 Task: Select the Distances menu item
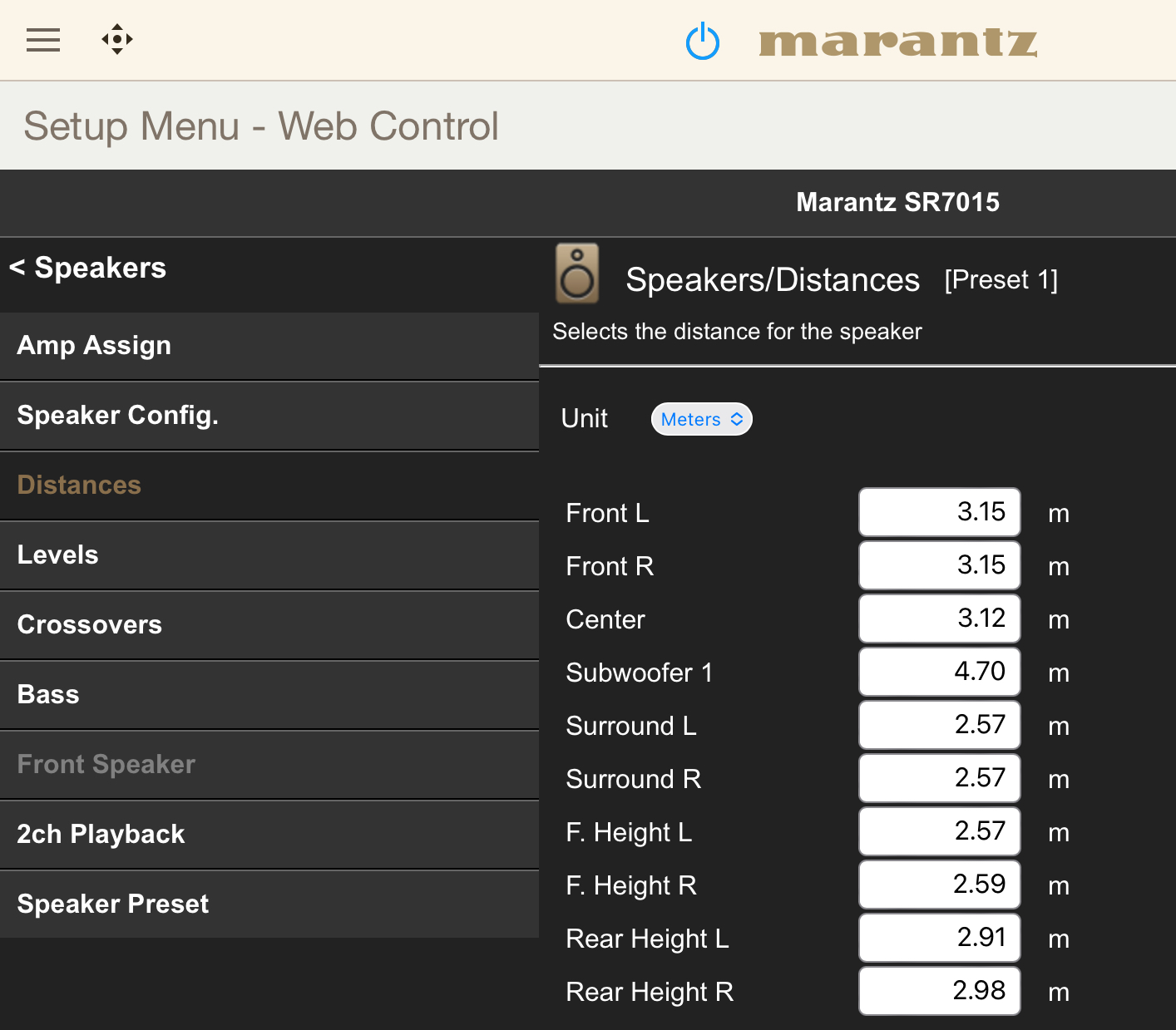pyautogui.click(x=269, y=485)
